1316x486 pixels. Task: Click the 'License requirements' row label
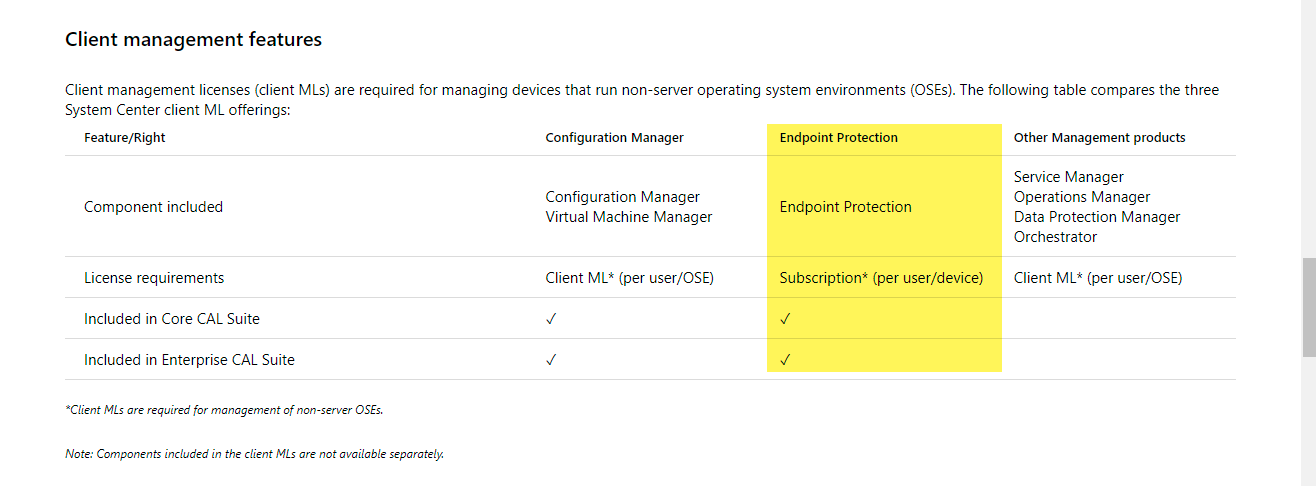[x=154, y=278]
